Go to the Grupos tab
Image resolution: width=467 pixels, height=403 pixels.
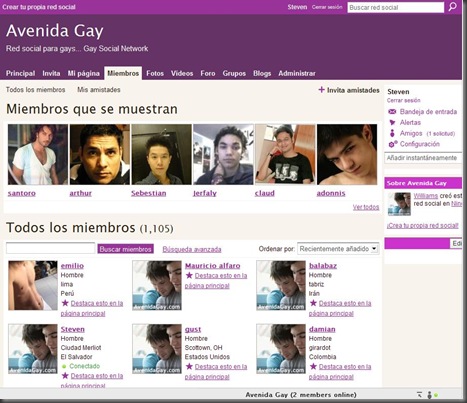click(x=234, y=73)
